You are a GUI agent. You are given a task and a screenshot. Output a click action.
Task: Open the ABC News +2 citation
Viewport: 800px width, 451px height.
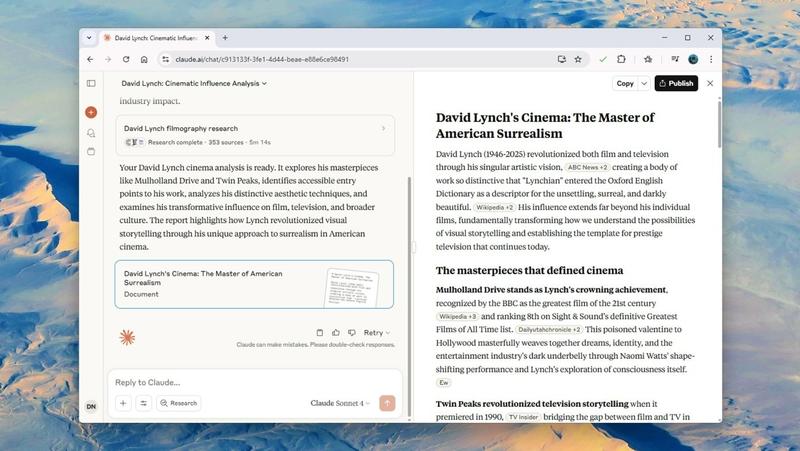point(587,167)
